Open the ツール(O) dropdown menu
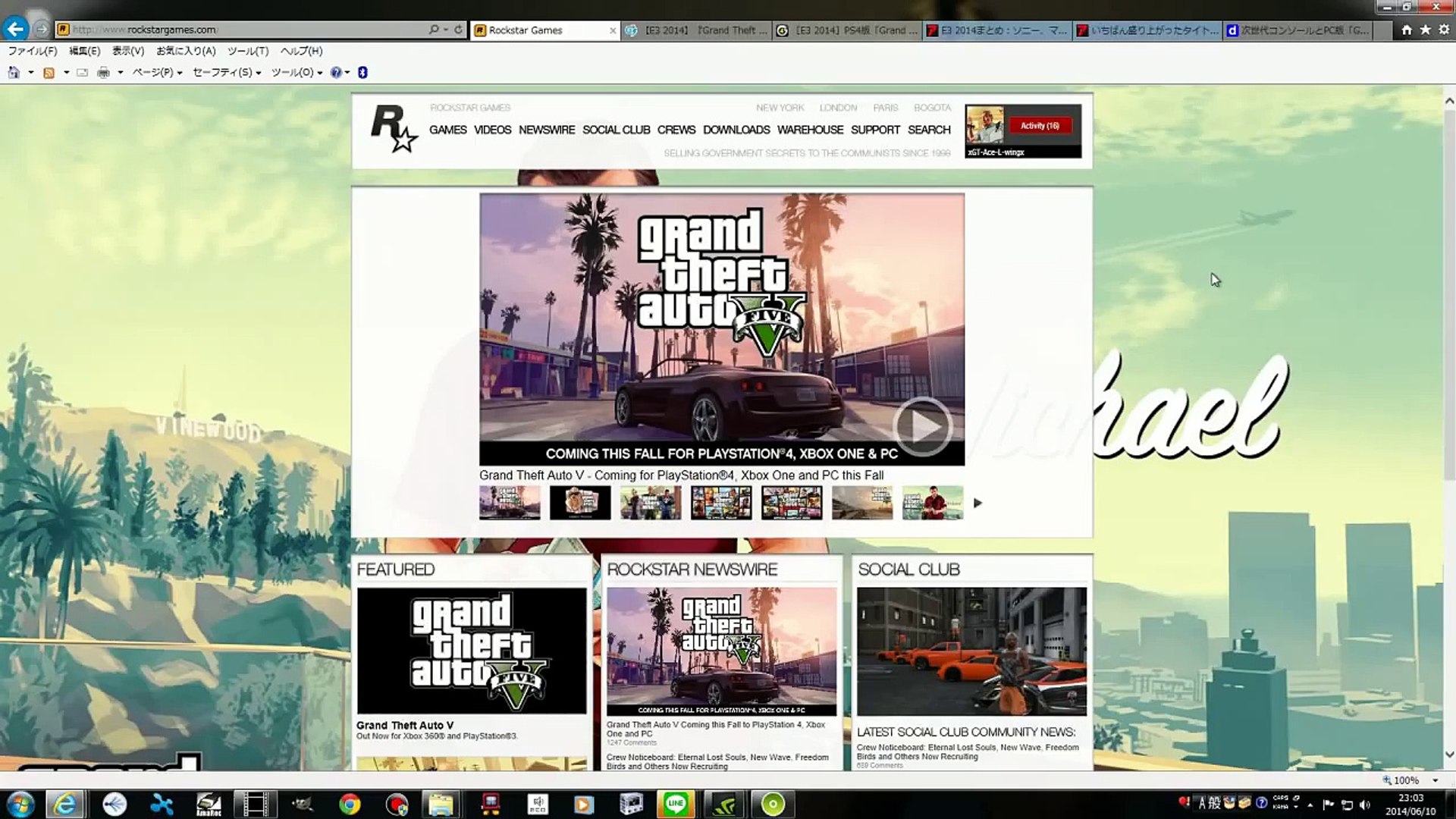Viewport: 1456px width, 819px height. (x=297, y=73)
